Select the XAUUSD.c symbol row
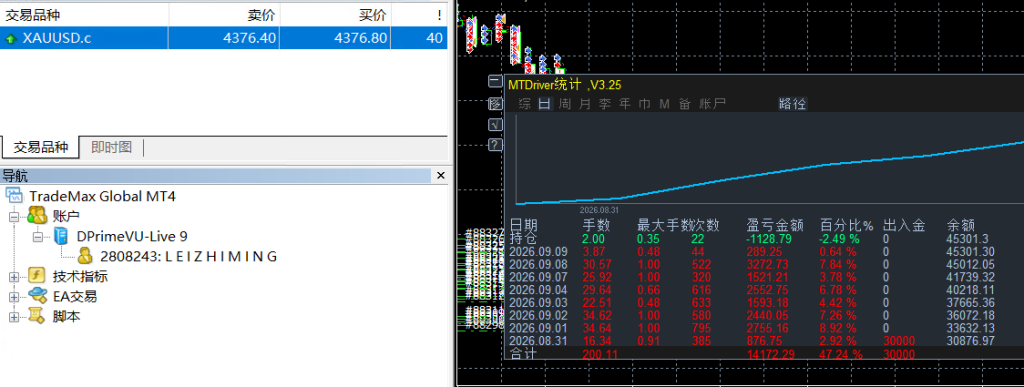Screen dimensions: 1024x387 pos(224,38)
